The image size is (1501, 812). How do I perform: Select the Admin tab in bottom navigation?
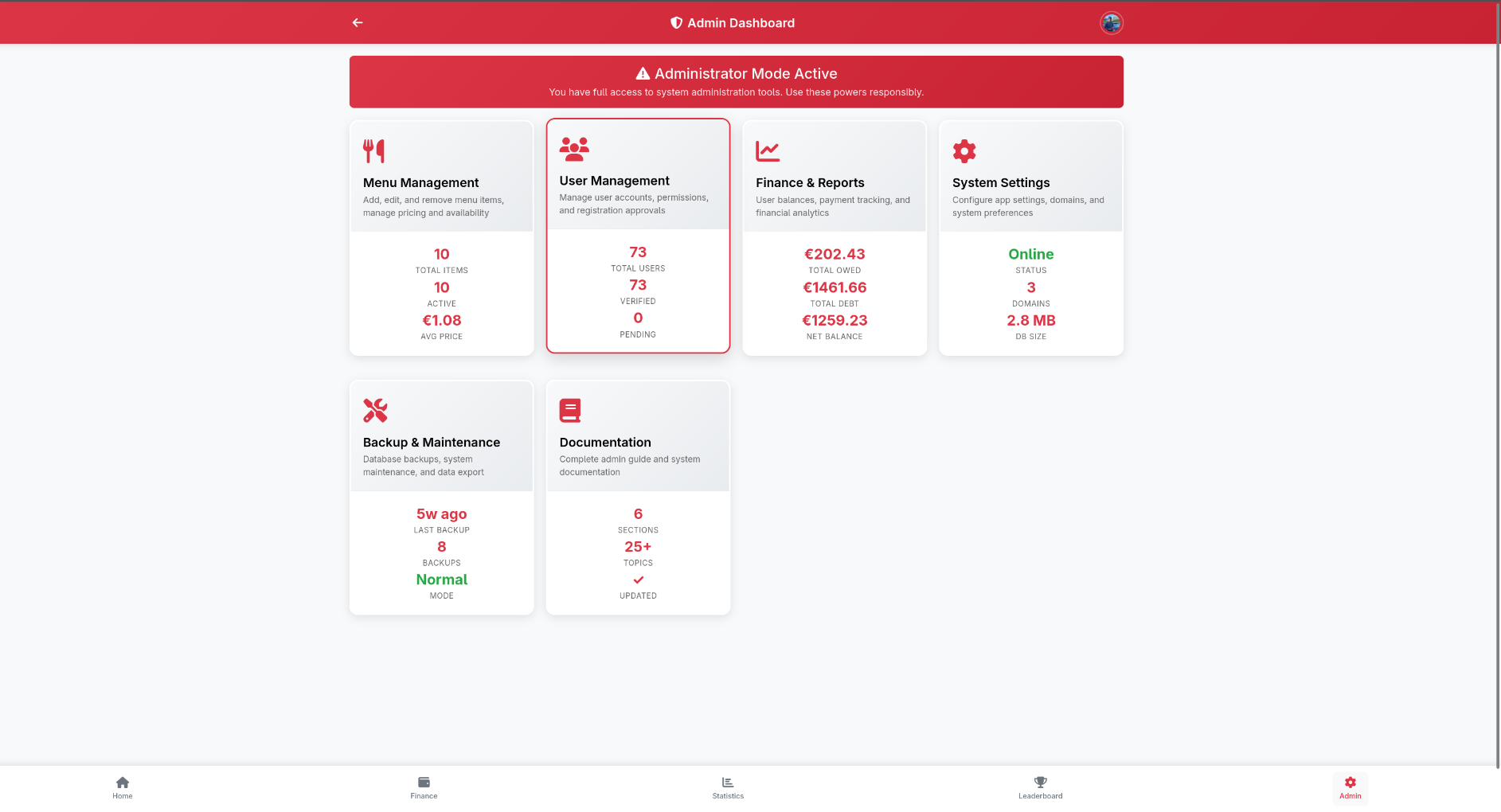click(x=1350, y=787)
